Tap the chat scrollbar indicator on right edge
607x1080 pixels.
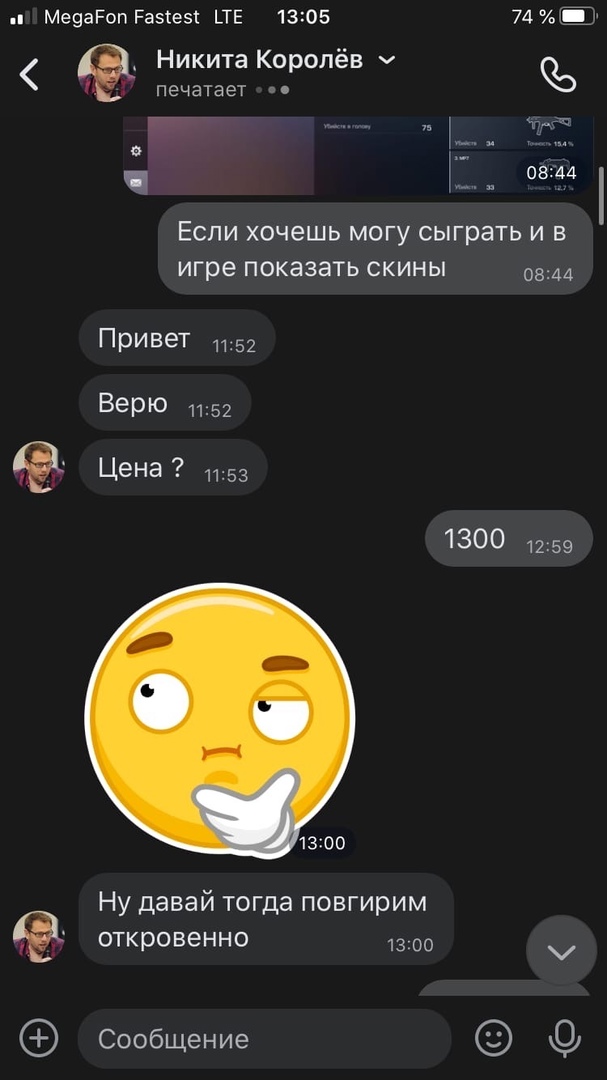[x=601, y=195]
